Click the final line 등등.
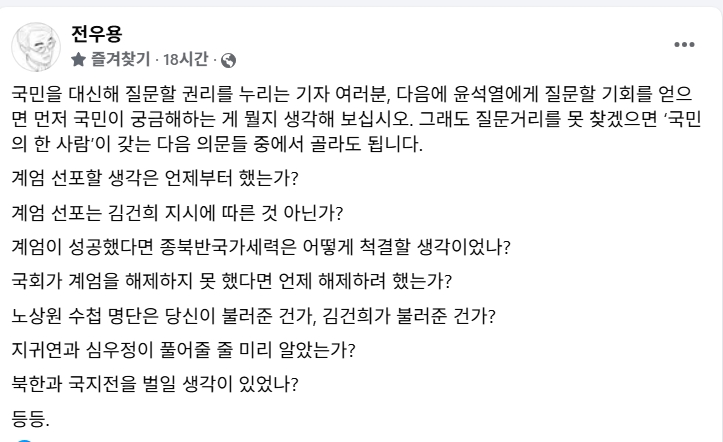Screen dimensions: 723x442 tap(30, 418)
